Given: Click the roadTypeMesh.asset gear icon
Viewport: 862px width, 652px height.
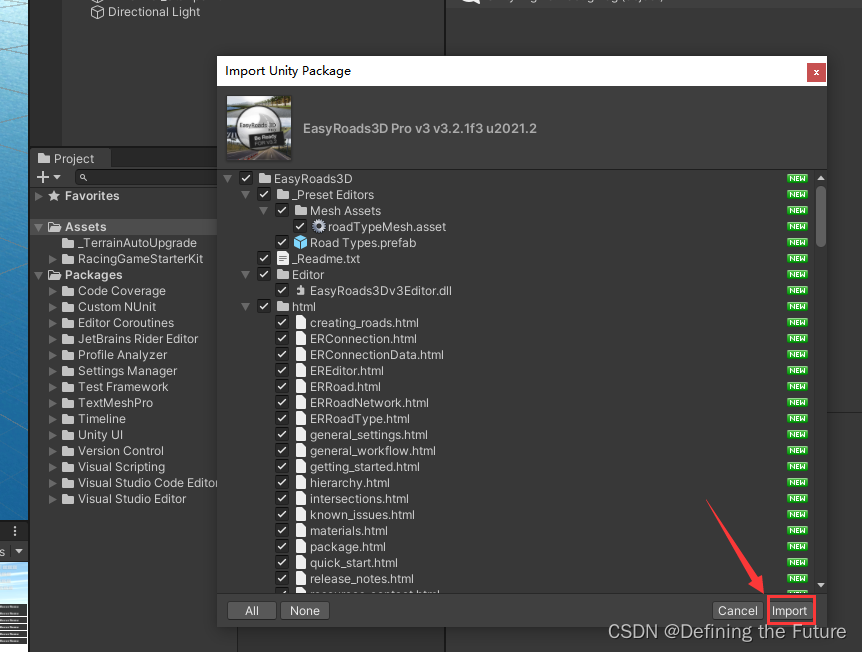Looking at the screenshot, I should [x=318, y=226].
